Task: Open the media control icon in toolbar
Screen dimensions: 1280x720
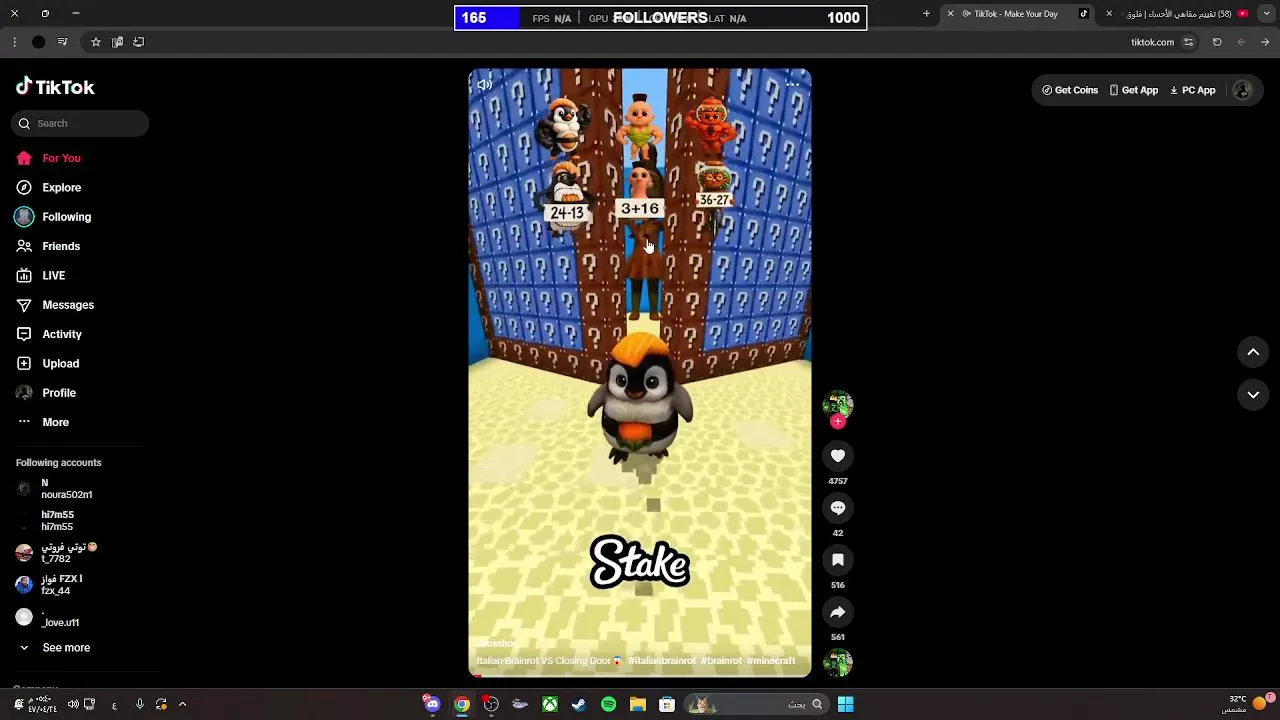Action: pyautogui.click(x=63, y=42)
